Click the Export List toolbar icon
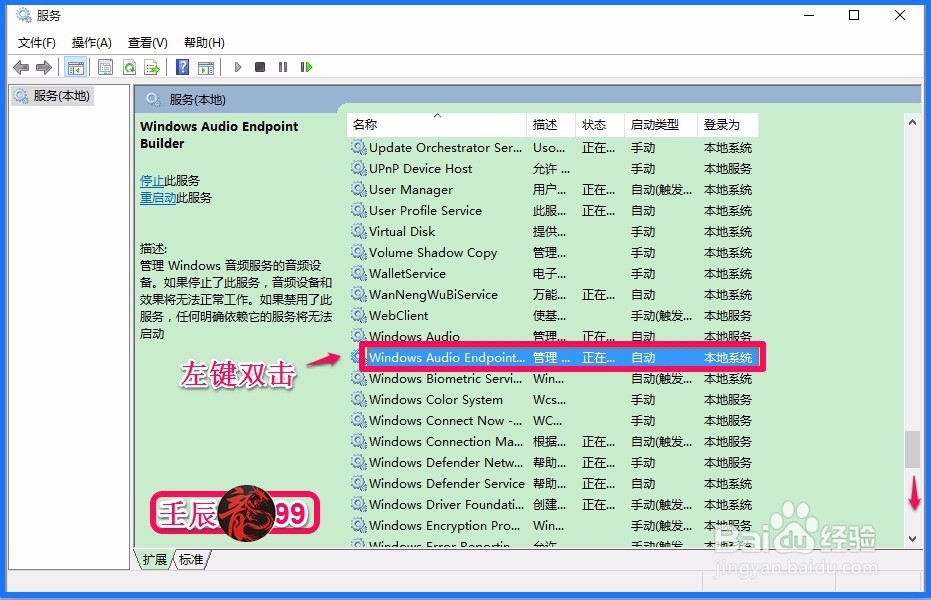The width and height of the screenshot is (931, 600). click(151, 67)
